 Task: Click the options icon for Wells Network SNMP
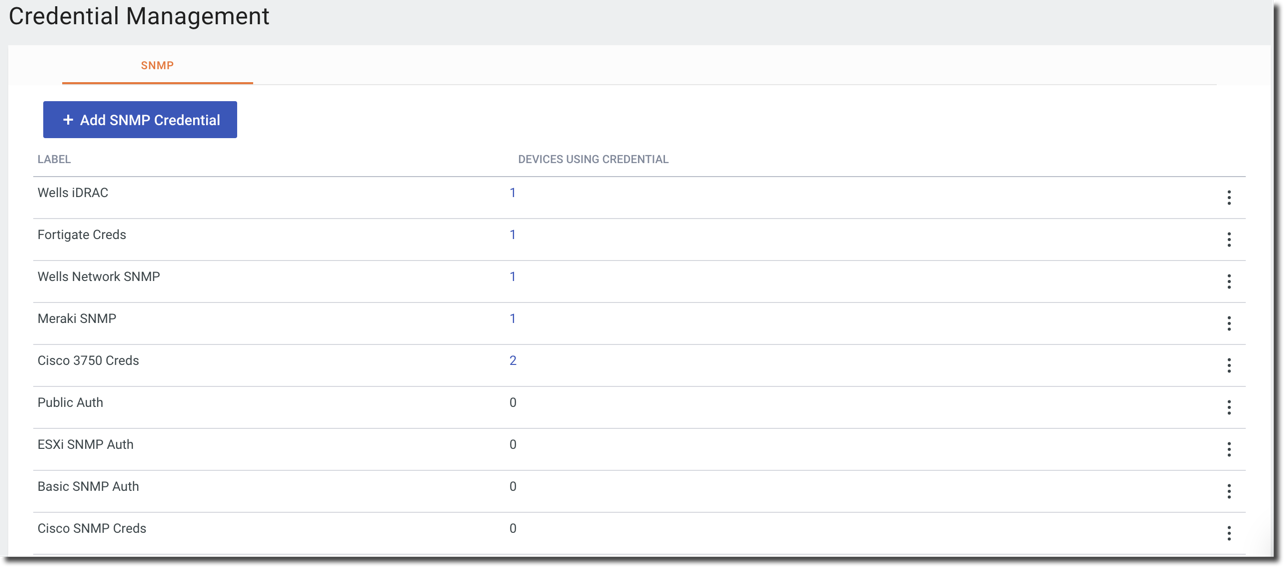click(1229, 282)
